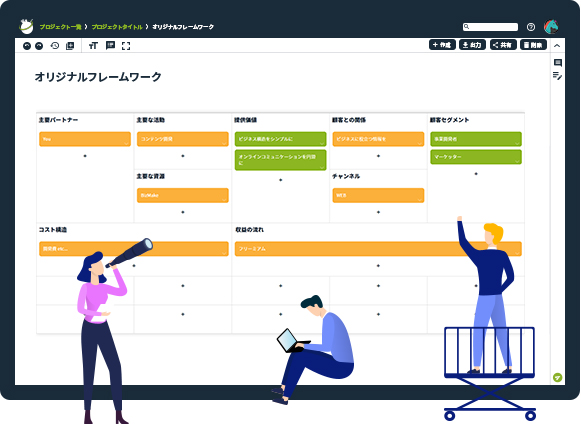Click the duplicate/add copy icon in toolbar
Screen dimensions: 581x424
pos(70,46)
